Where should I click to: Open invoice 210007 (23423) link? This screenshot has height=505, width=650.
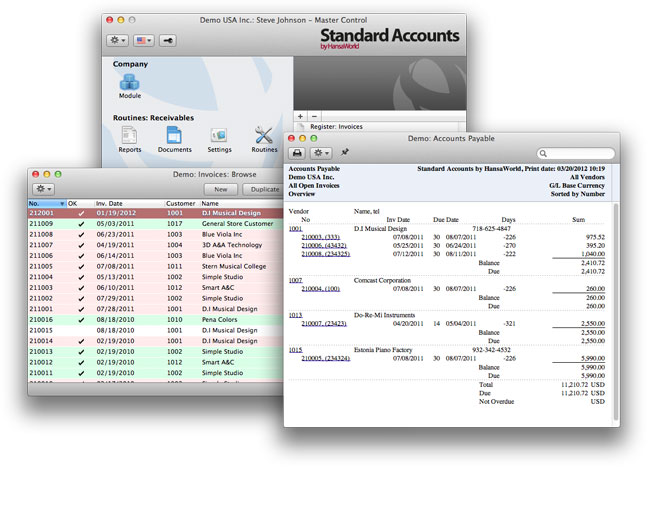324,323
